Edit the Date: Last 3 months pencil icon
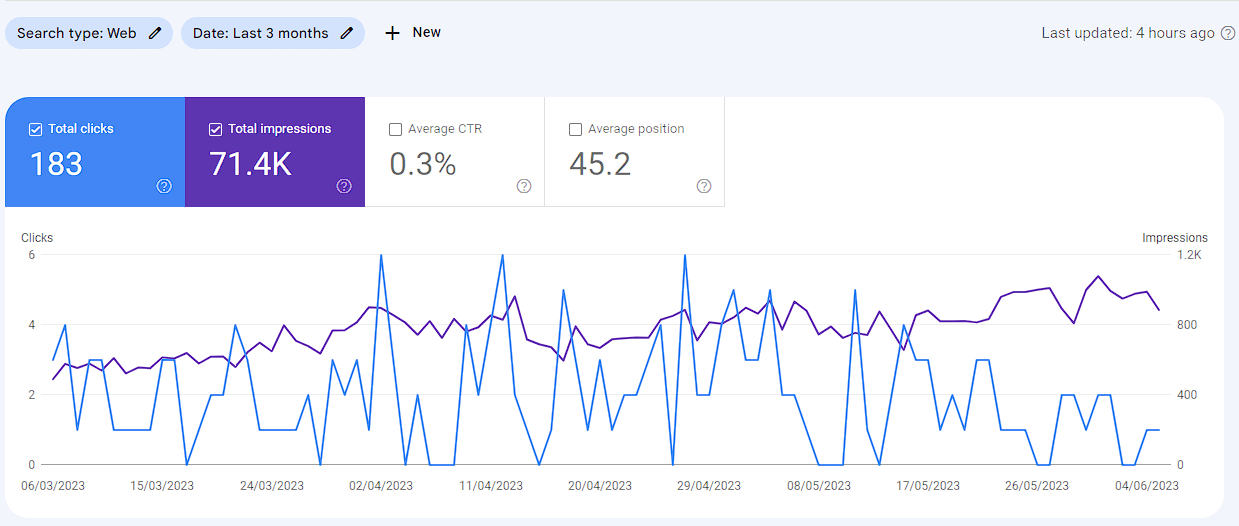The image size is (1239, 526). tap(346, 33)
